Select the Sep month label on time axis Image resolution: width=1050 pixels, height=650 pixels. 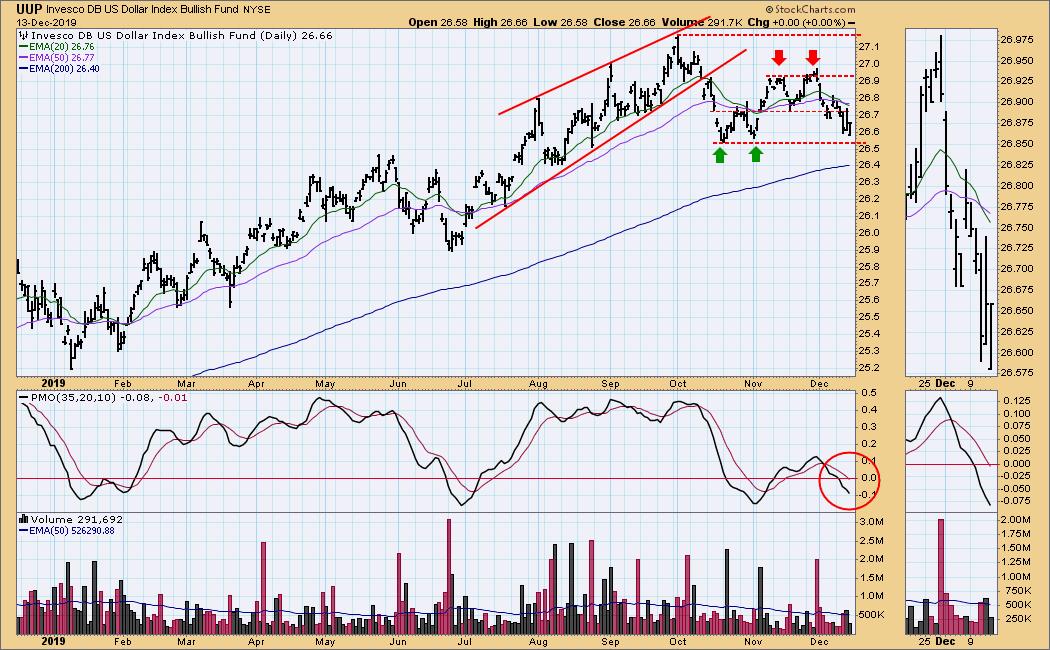[607, 383]
